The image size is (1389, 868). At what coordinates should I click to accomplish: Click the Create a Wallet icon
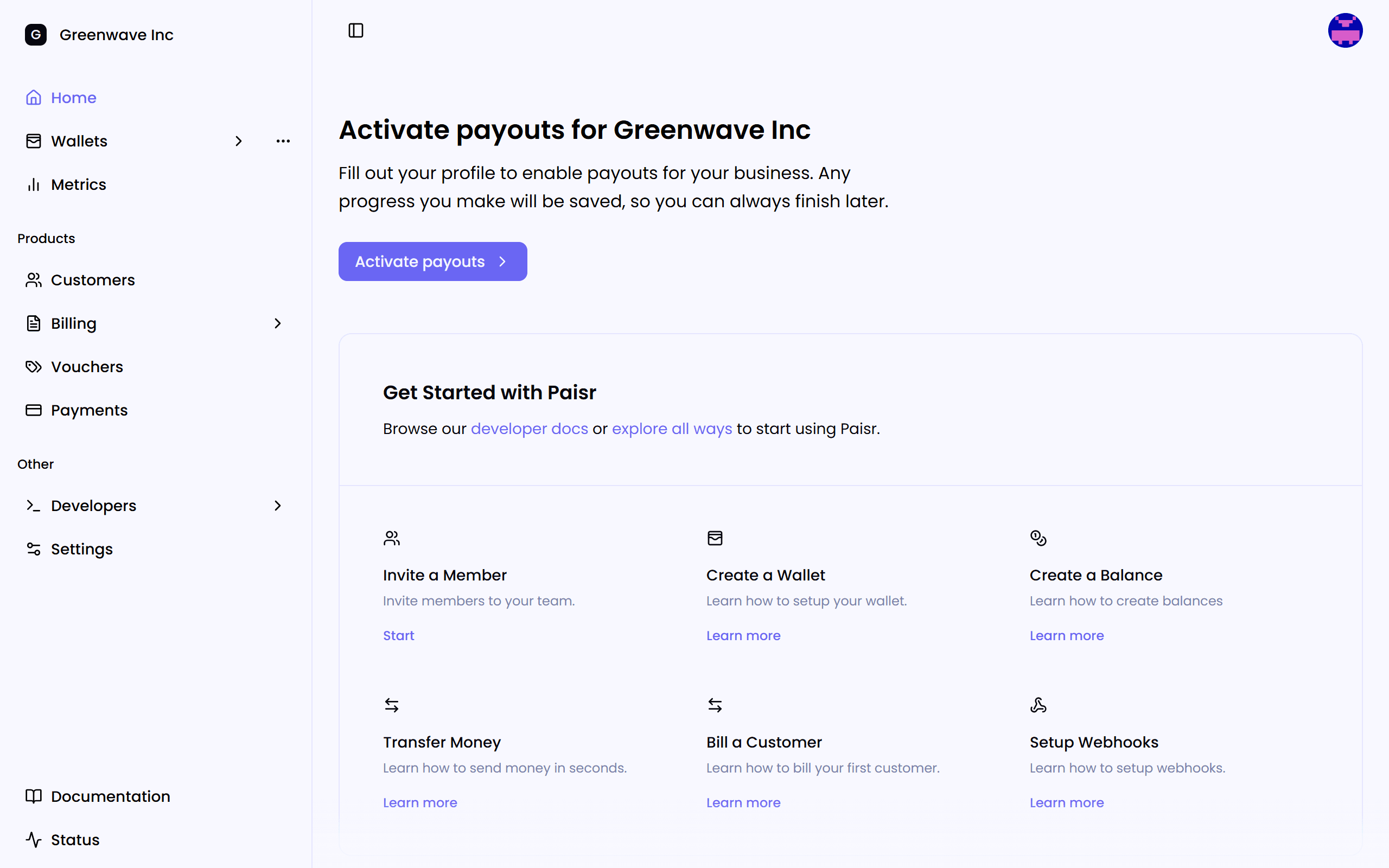tap(715, 538)
